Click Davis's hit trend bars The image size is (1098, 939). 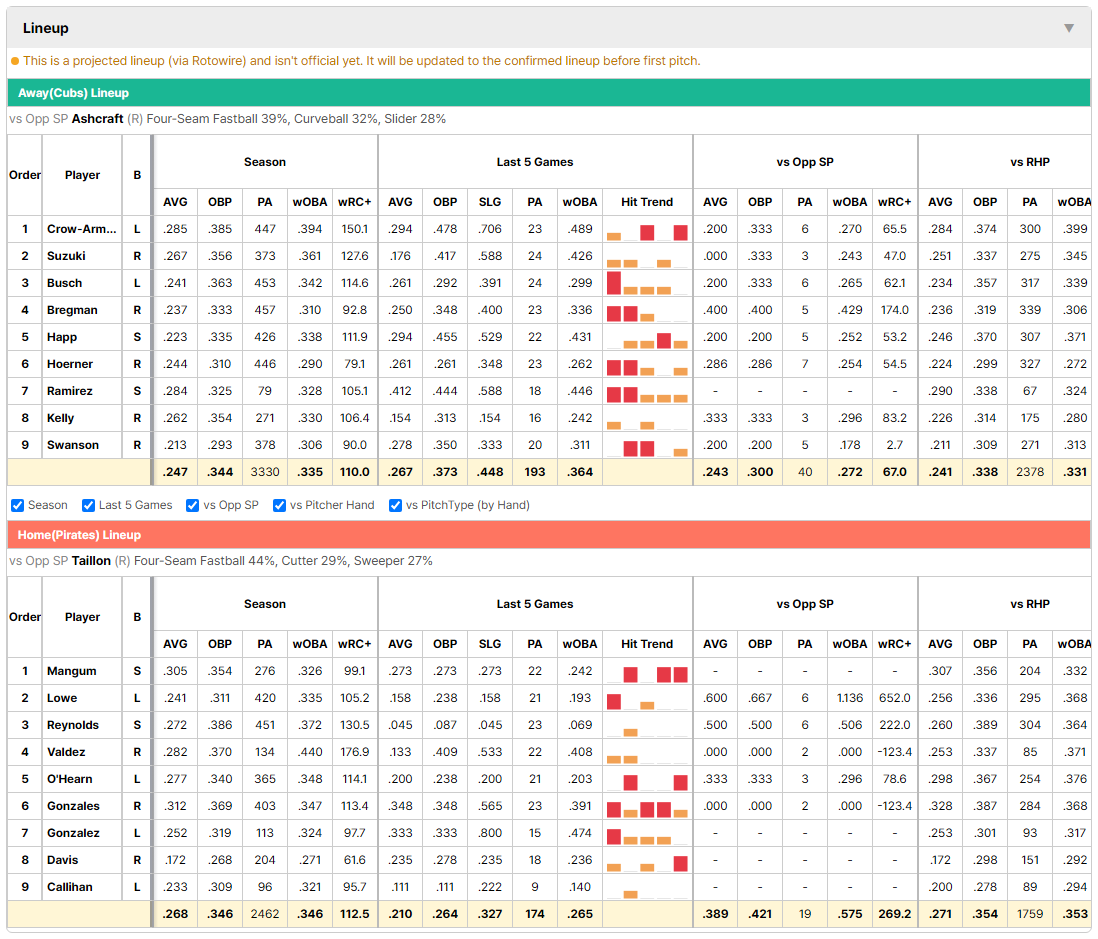point(647,861)
